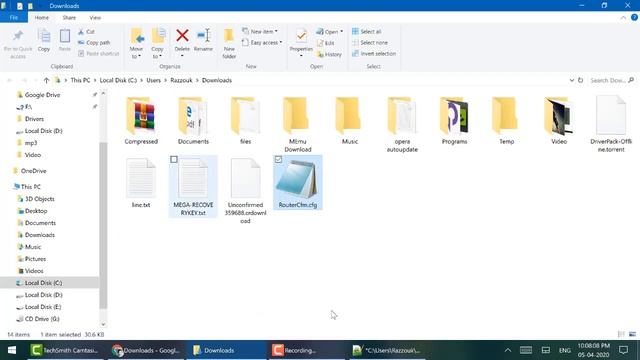Select the Programs folder
The height and width of the screenshot is (360, 640).
(454, 121)
